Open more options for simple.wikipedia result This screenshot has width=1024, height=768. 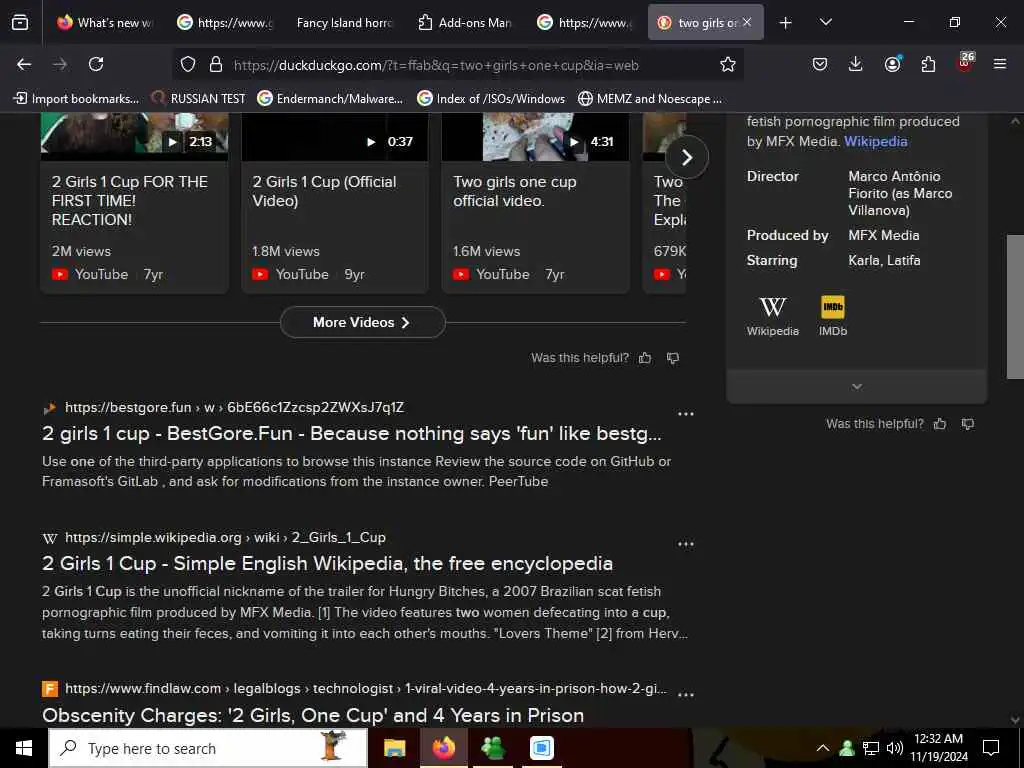686,544
